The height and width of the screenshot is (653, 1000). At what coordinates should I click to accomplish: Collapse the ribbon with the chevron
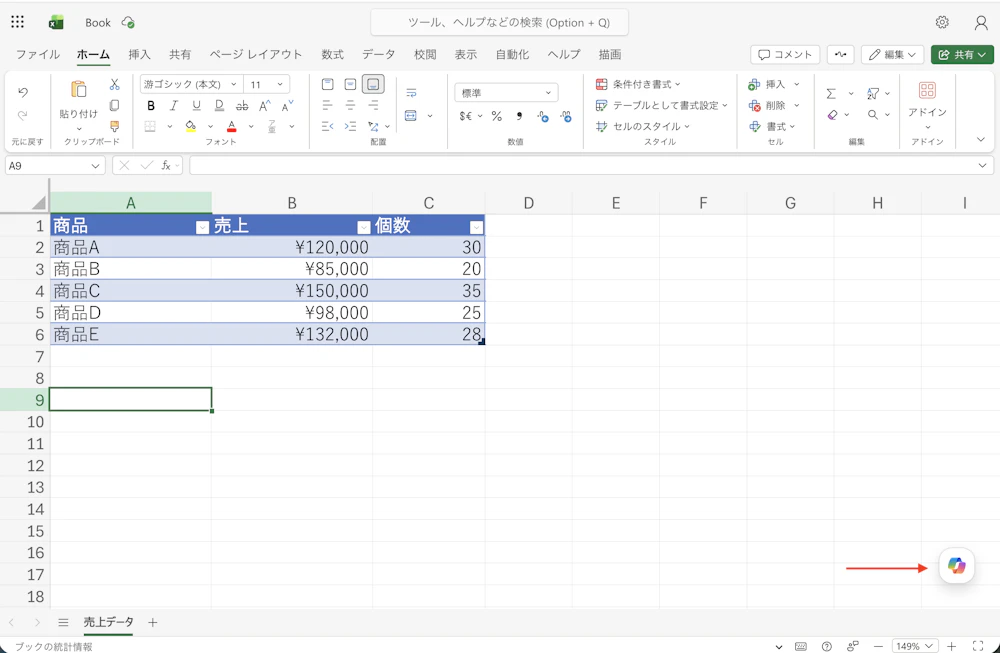[x=981, y=140]
